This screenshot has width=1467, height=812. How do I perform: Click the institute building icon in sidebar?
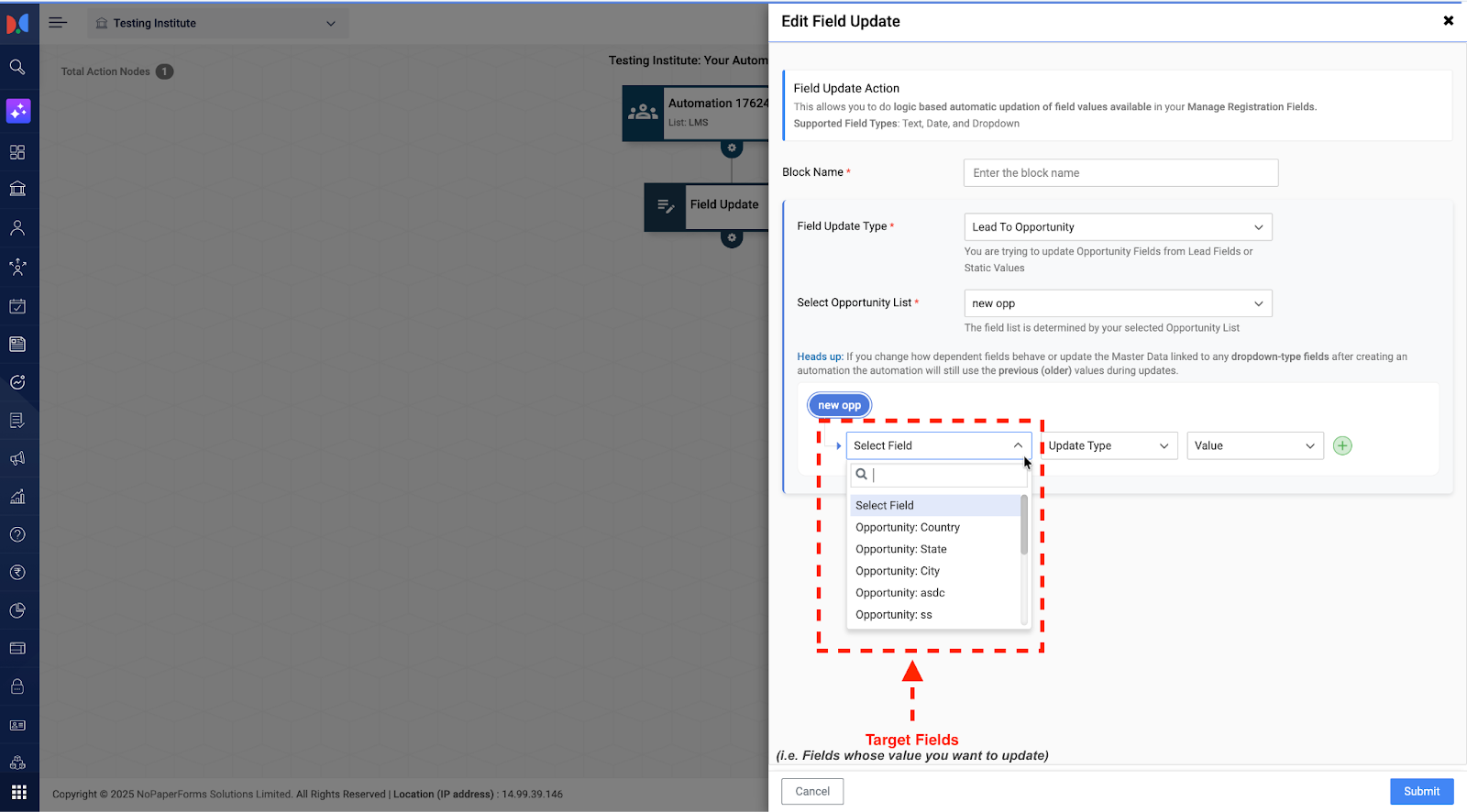pyautogui.click(x=17, y=189)
